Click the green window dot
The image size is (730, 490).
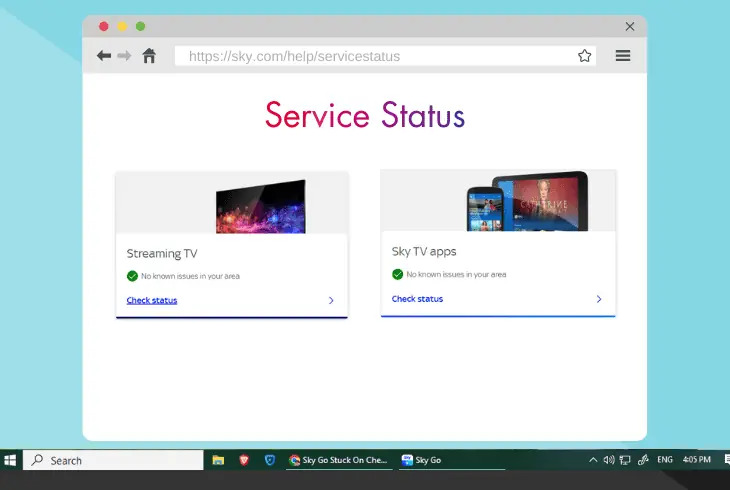140,27
